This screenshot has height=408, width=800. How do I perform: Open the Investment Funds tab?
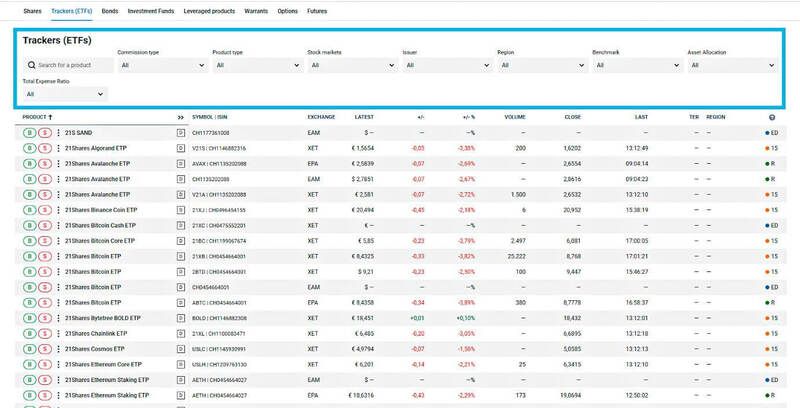[151, 11]
